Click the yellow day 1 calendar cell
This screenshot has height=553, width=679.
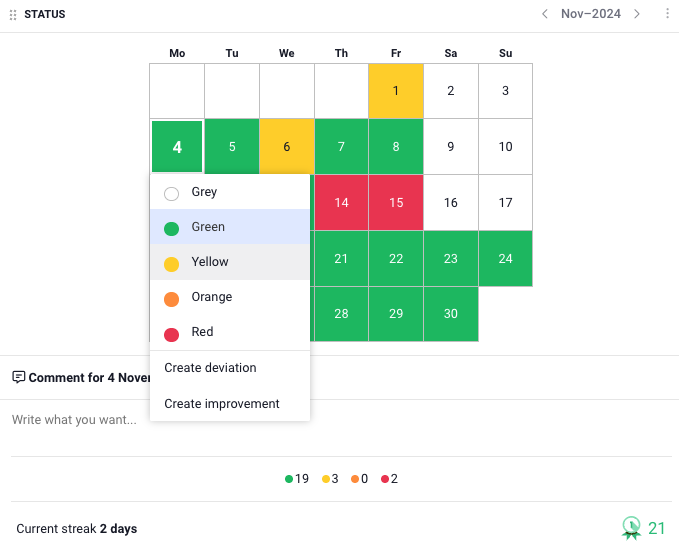pyautogui.click(x=396, y=91)
